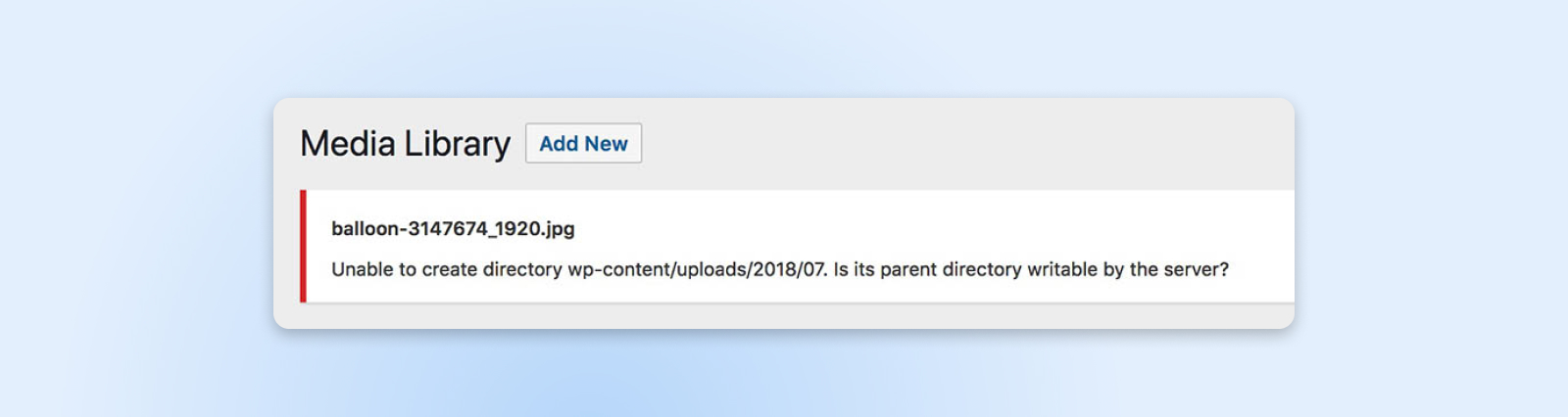Click the red error bar on the notice
Viewport: 1568px width, 417px height.
point(303,246)
